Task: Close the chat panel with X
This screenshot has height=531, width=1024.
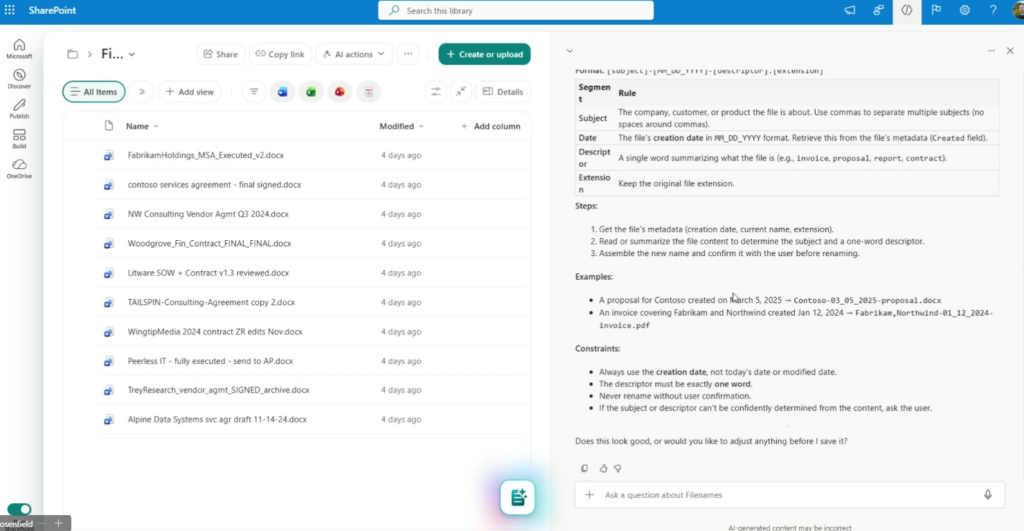Action: tap(1010, 50)
